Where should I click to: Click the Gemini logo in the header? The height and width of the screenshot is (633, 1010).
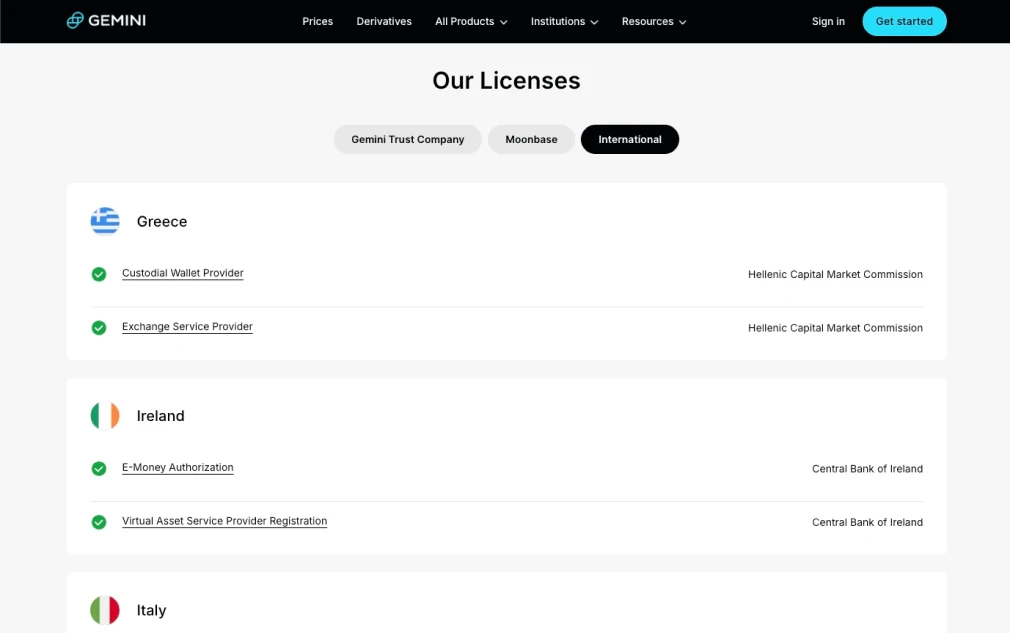[x=106, y=21]
